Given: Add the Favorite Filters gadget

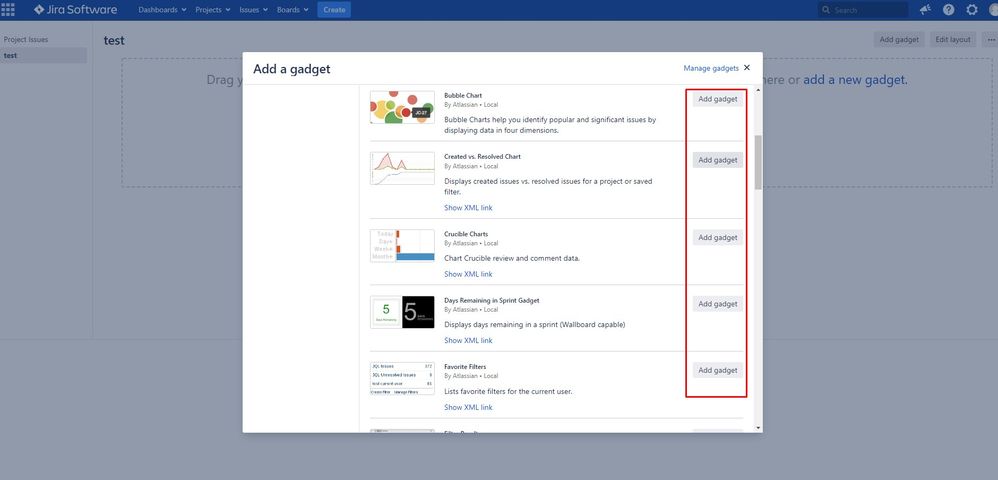Looking at the screenshot, I should 717,371.
